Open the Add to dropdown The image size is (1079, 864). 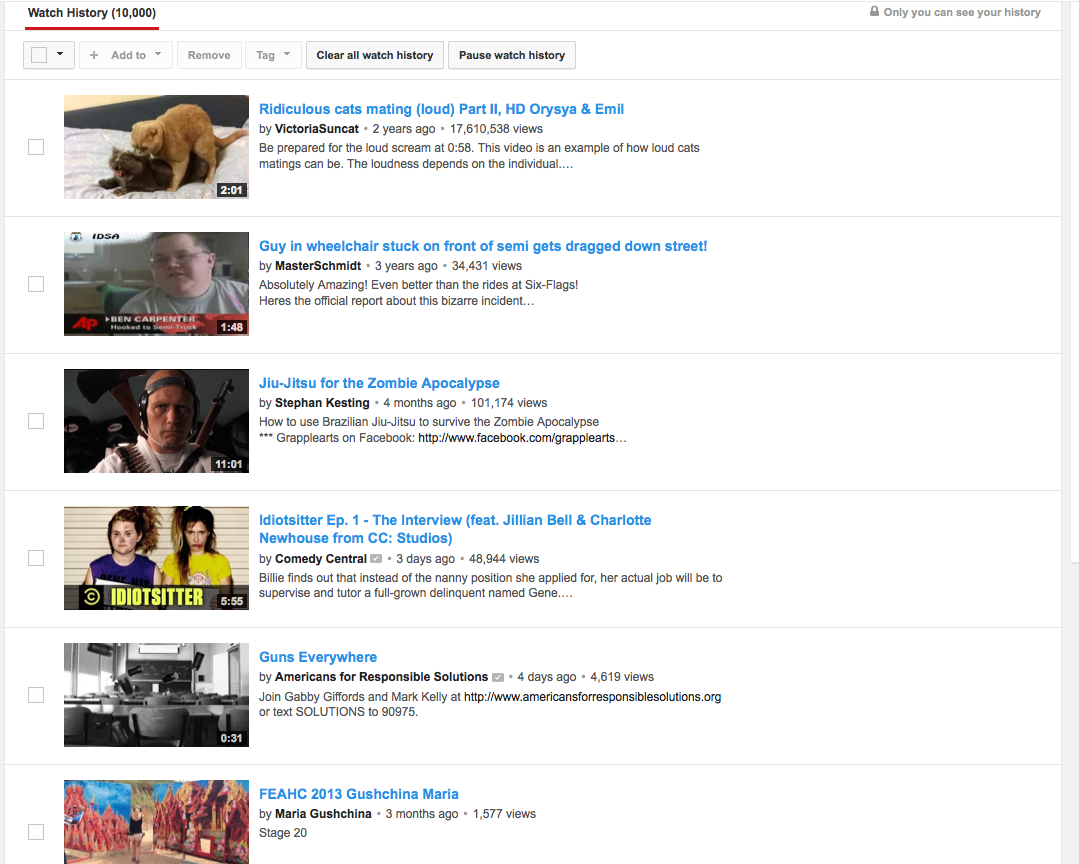tap(125, 55)
